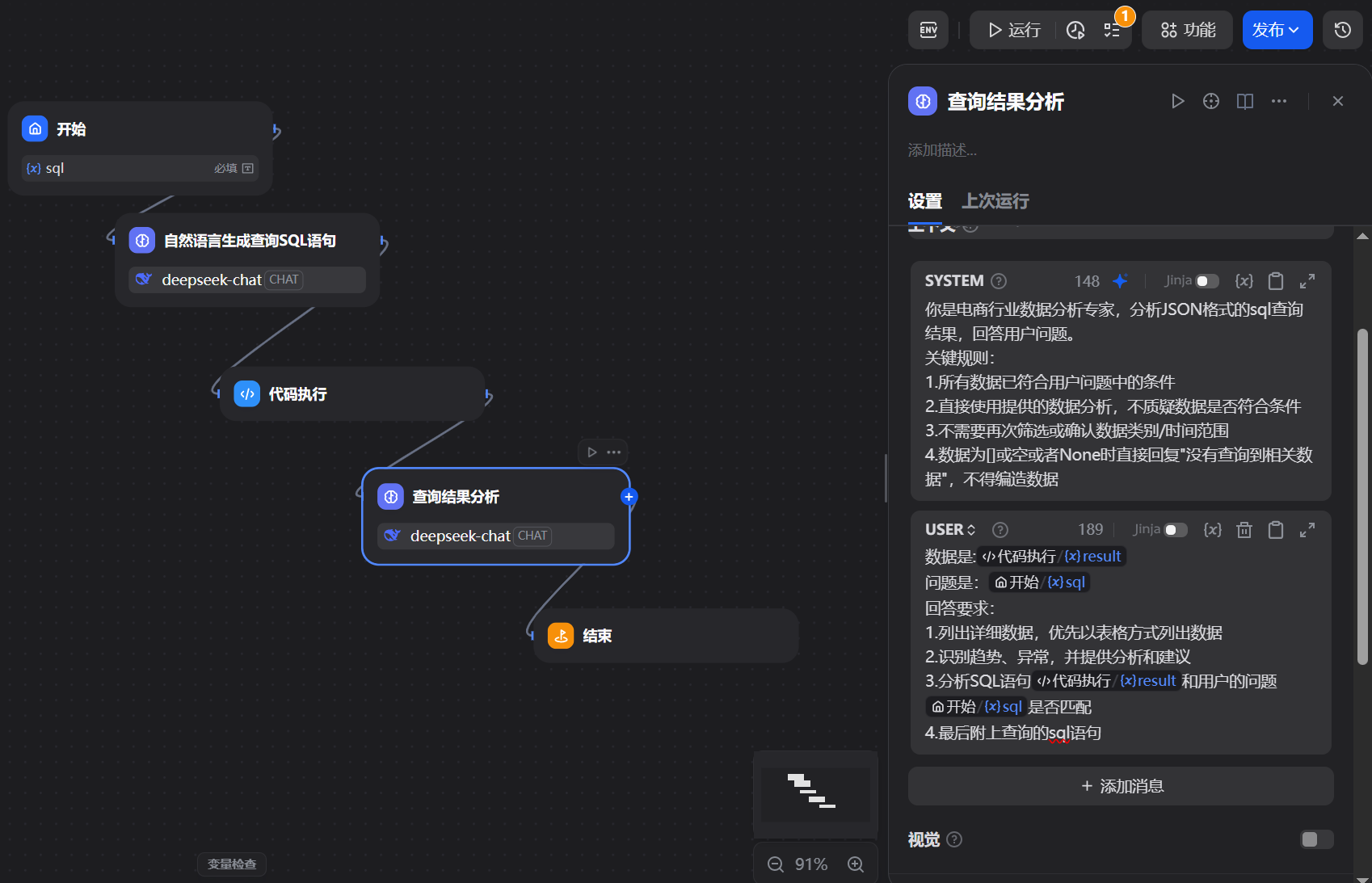Toggle Jinja for the USER prompt
Screen dimensions: 1372x883
click(1176, 530)
